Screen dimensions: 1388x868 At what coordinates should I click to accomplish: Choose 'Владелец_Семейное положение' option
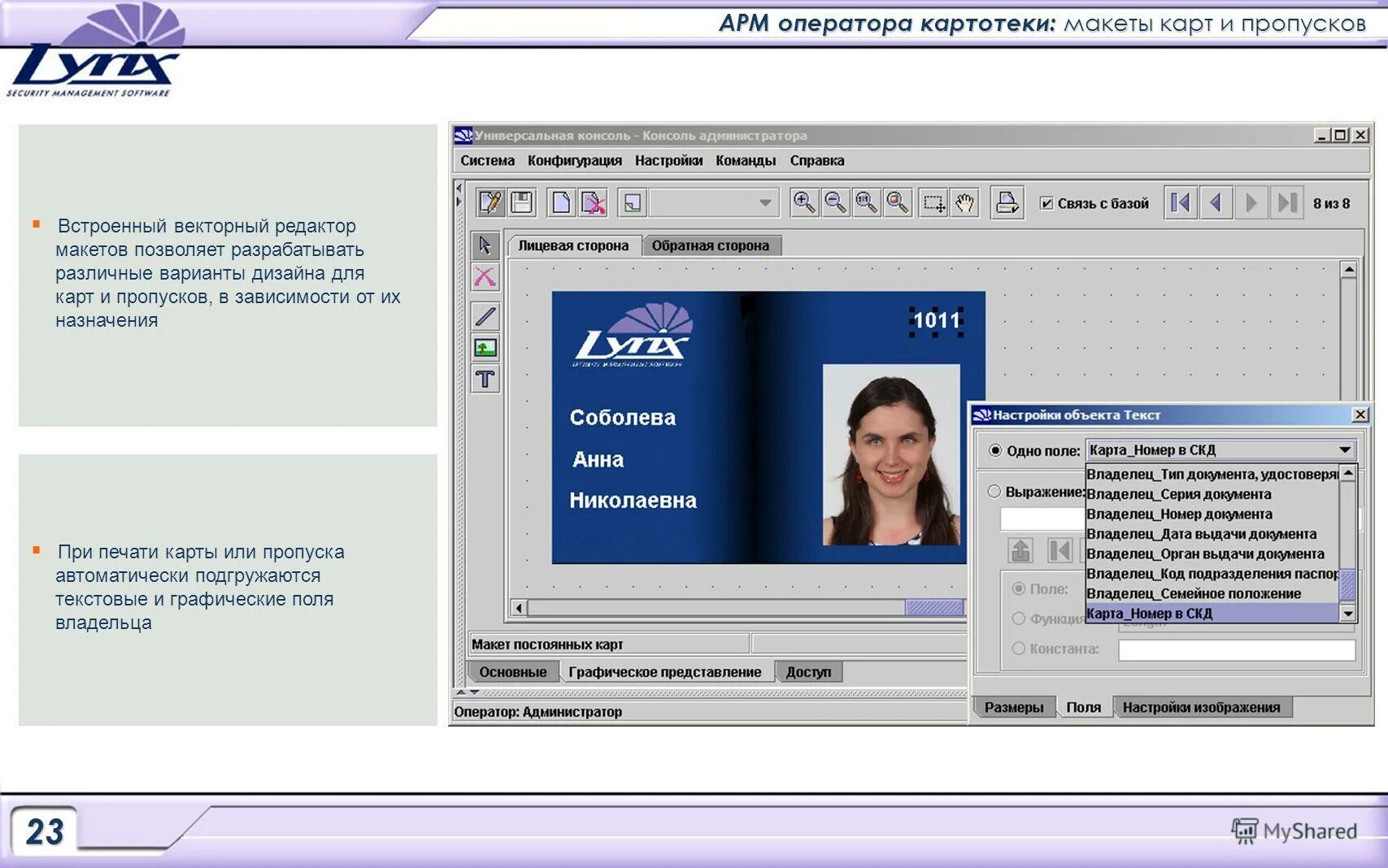point(1212,593)
